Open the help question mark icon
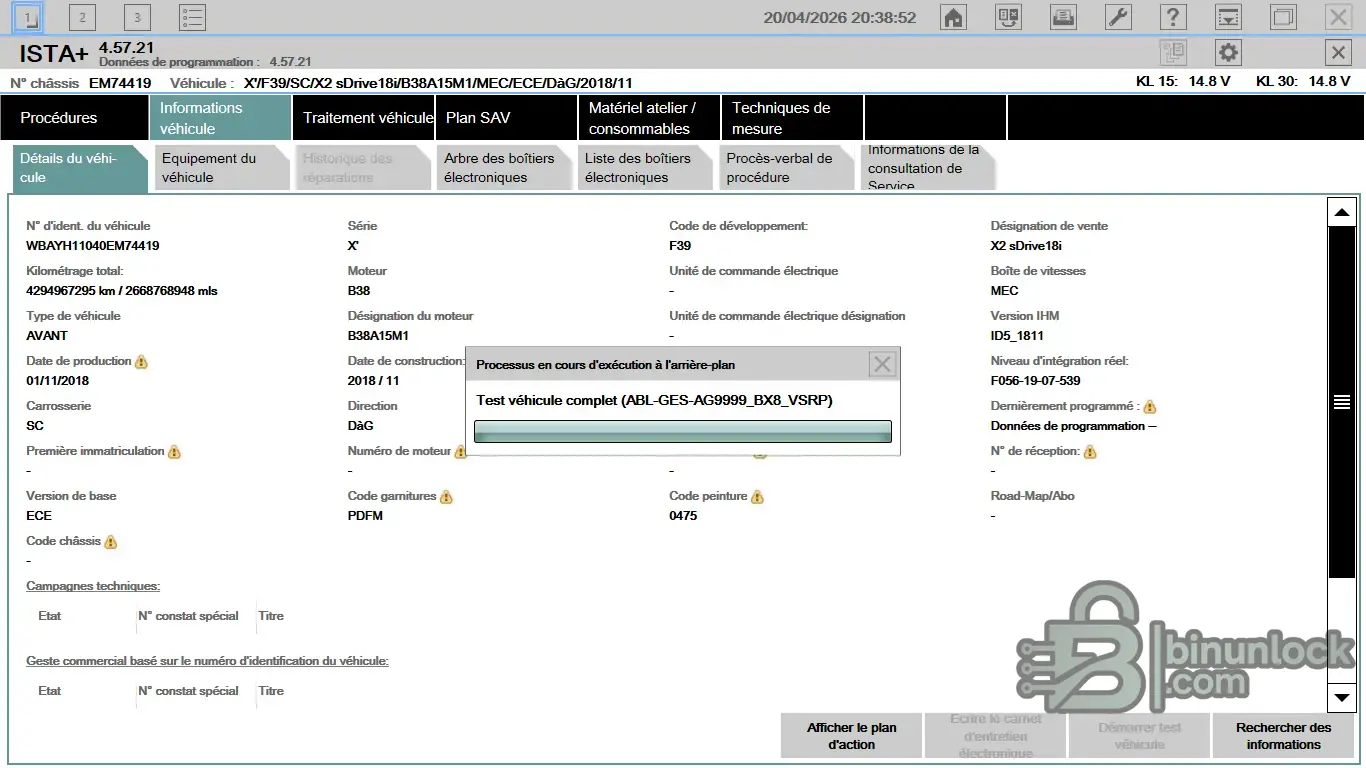The image size is (1366, 768). (1173, 17)
